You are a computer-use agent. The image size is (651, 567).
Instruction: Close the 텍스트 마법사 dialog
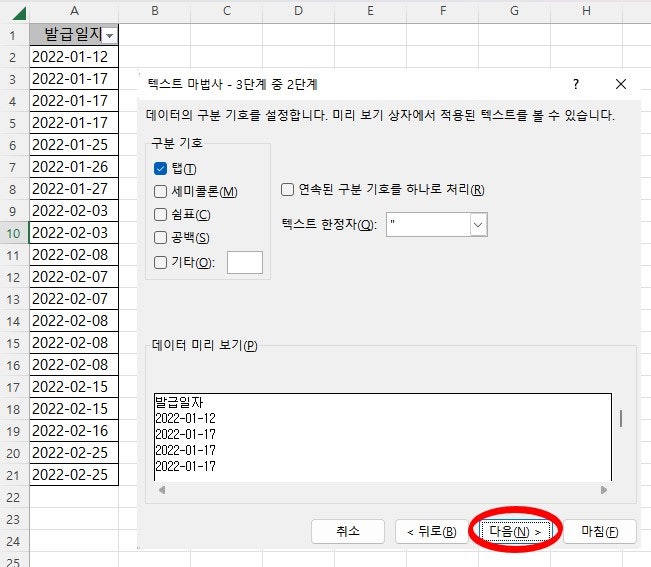pyautogui.click(x=621, y=84)
